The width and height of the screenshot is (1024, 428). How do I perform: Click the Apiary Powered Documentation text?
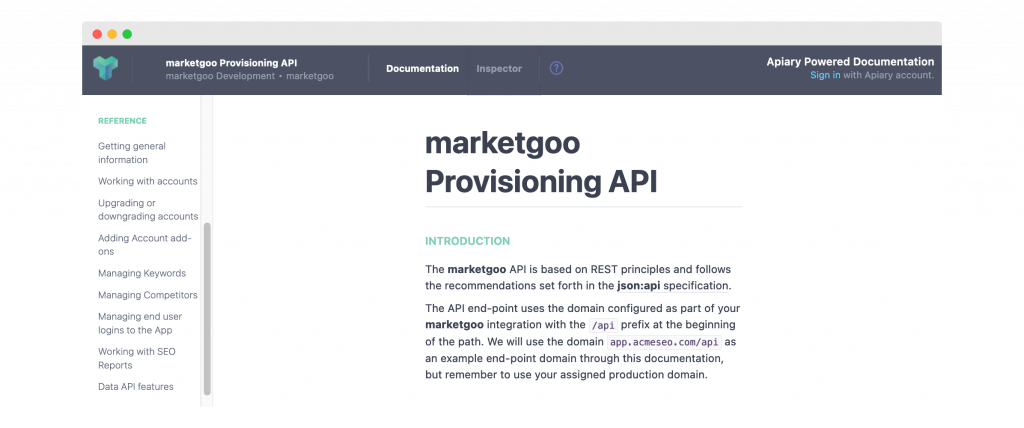tap(850, 62)
